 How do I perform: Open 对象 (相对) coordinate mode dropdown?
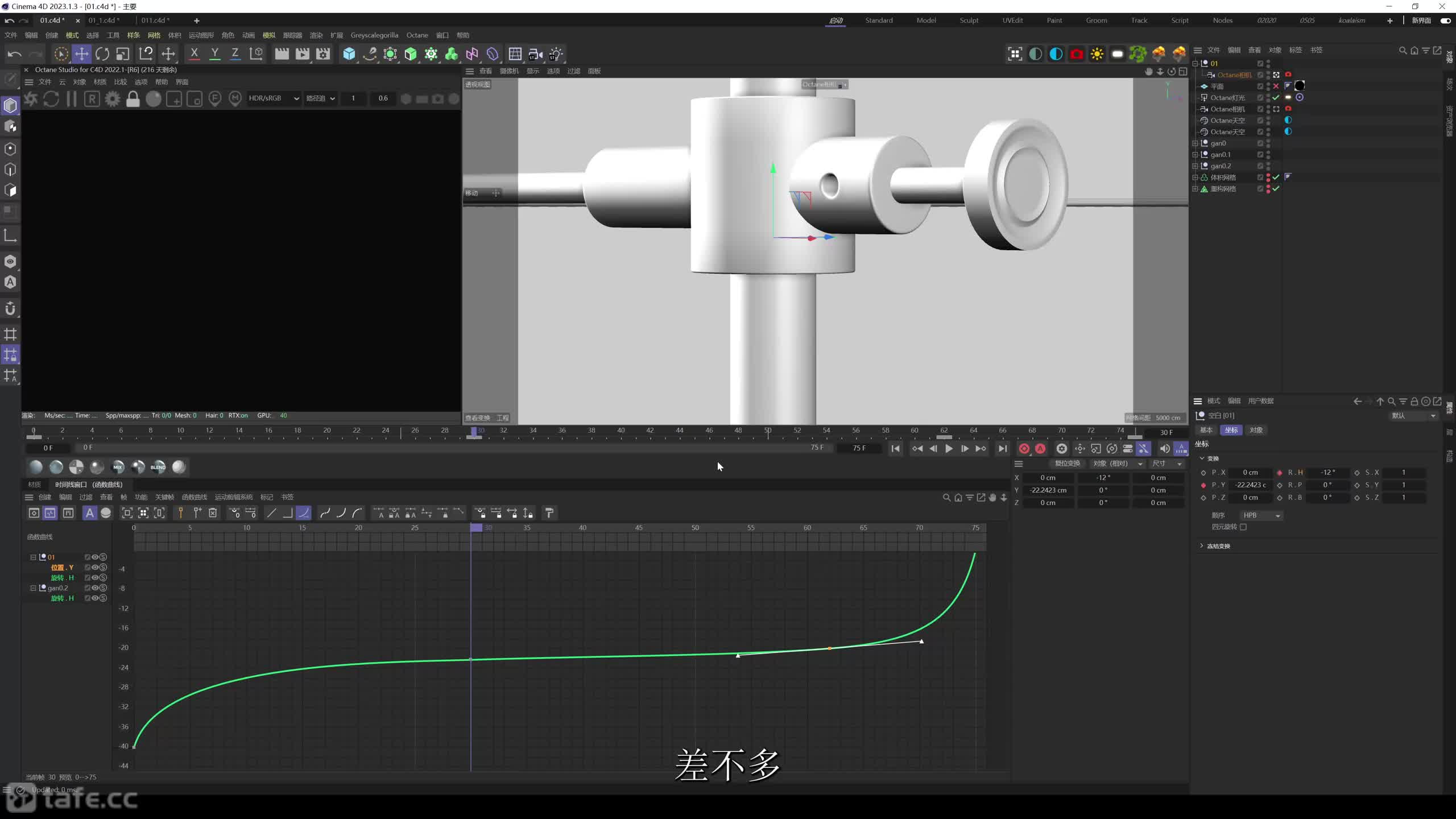pos(1117,464)
